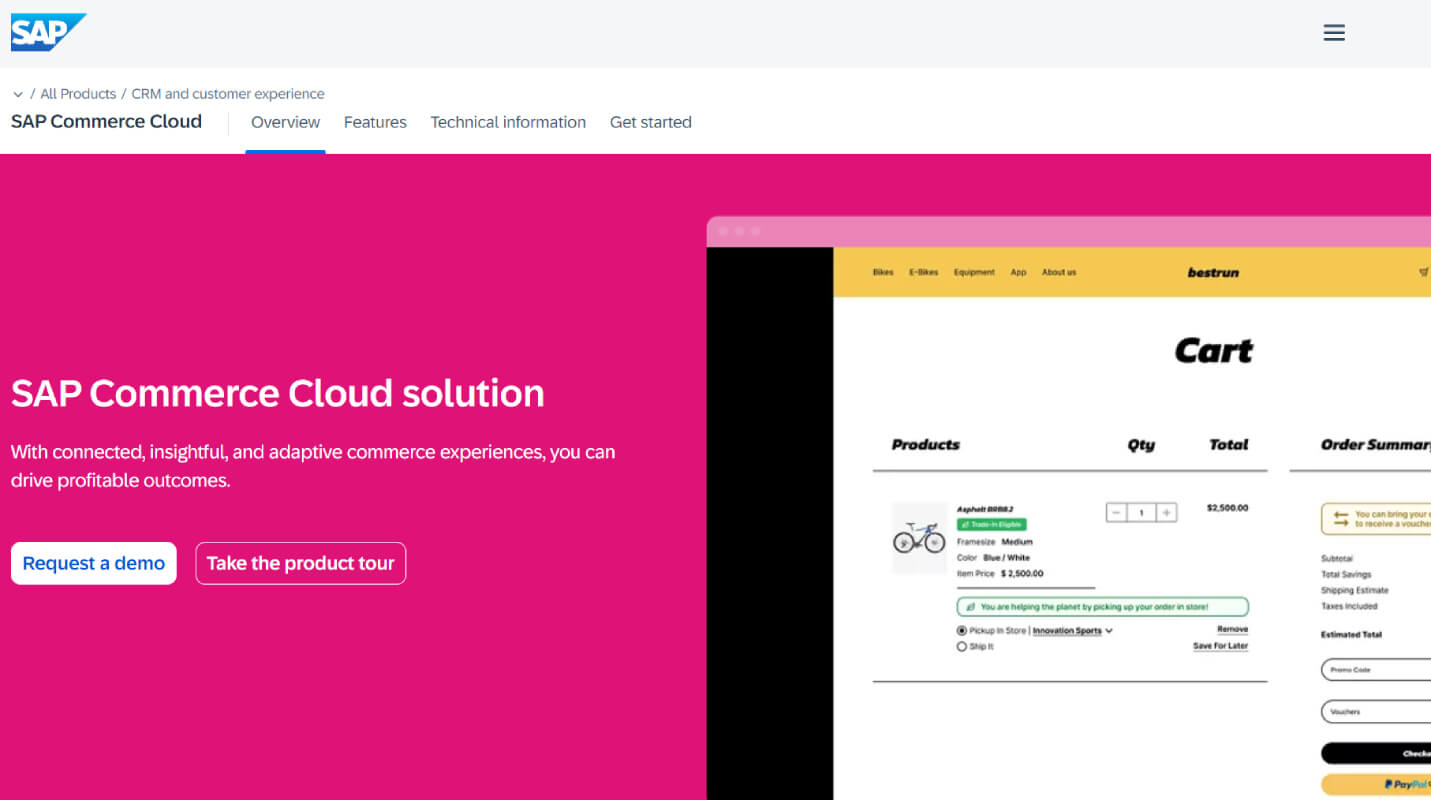Expand the breadcrumb chevron dropdown

point(18,95)
